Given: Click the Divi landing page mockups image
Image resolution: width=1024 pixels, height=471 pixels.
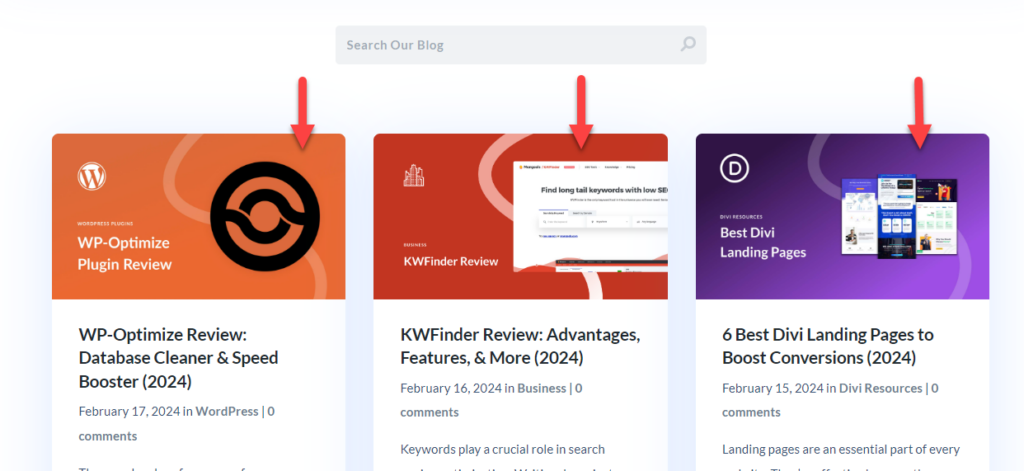Looking at the screenshot, I should [899, 216].
